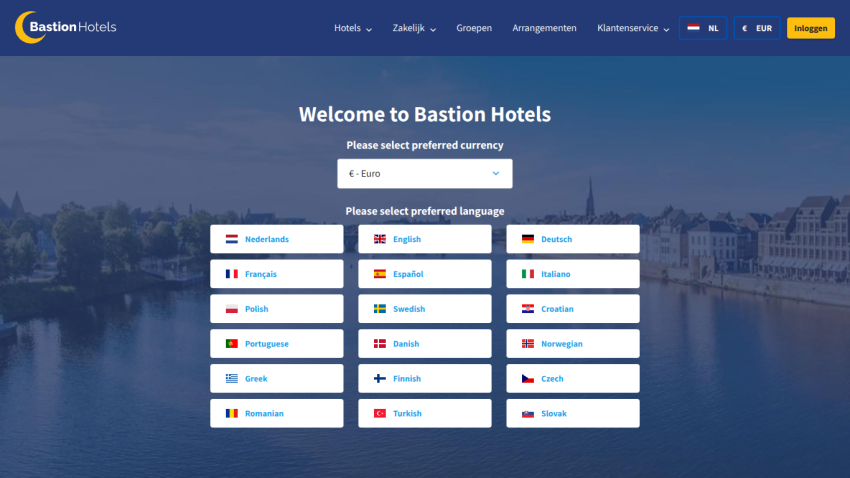The width and height of the screenshot is (850, 478).
Task: Click the Bastion Hotels moon logo
Action: click(66, 27)
